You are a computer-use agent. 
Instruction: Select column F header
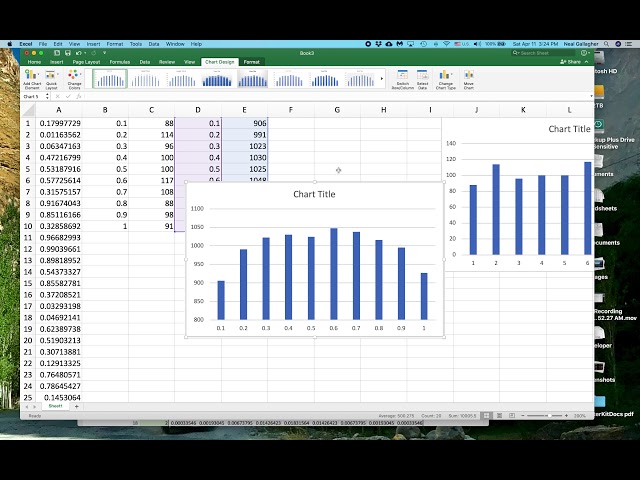(291, 110)
